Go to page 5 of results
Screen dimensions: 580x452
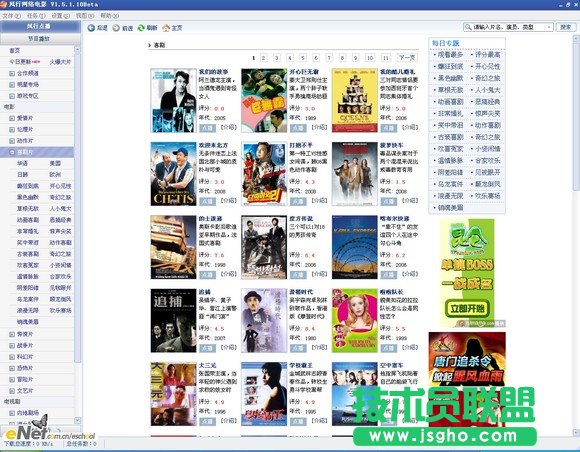pos(303,58)
